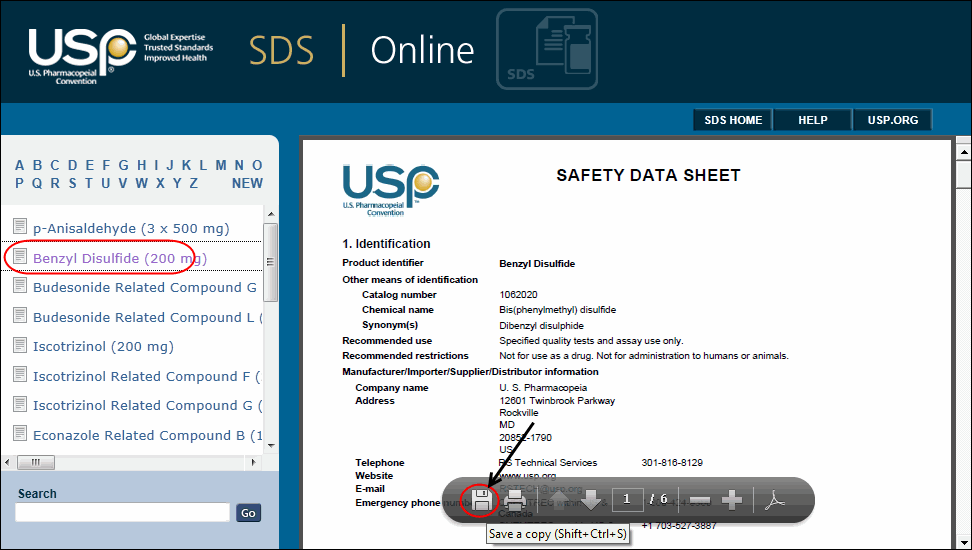Click the product list vertical scrollbar handle
Image resolution: width=972 pixels, height=550 pixels.
270,262
